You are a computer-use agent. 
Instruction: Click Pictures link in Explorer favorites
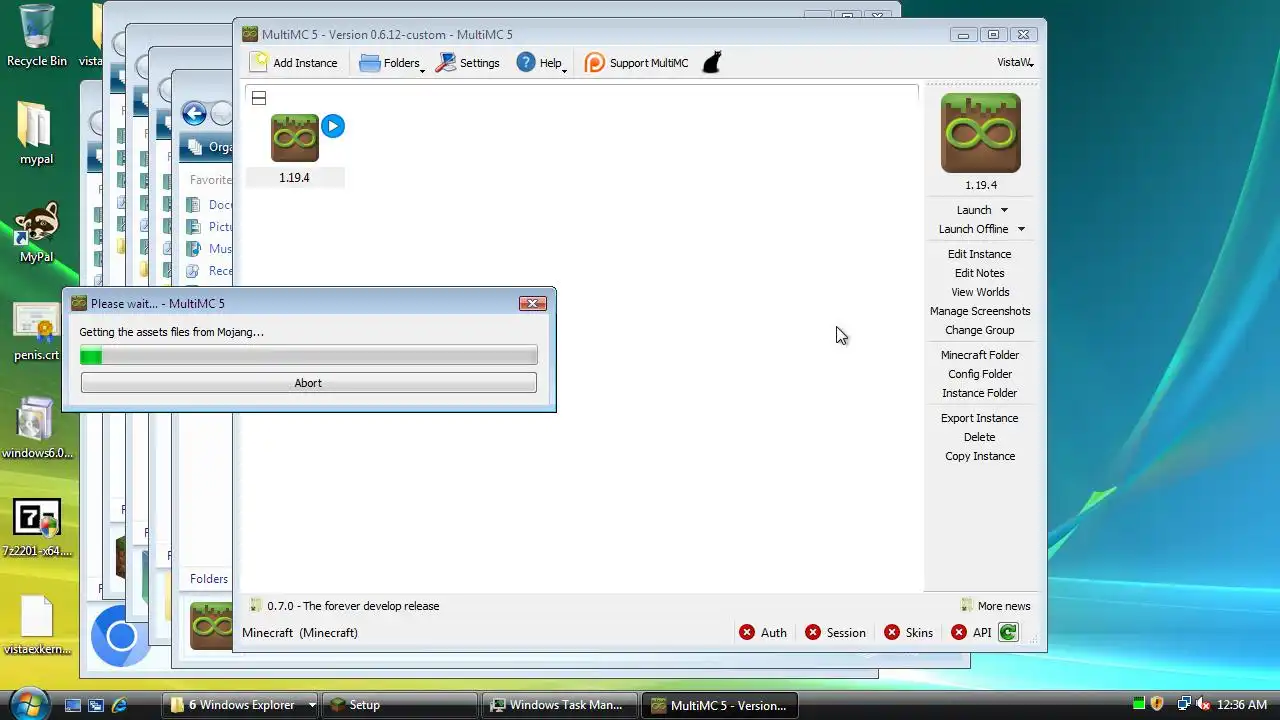click(x=210, y=227)
